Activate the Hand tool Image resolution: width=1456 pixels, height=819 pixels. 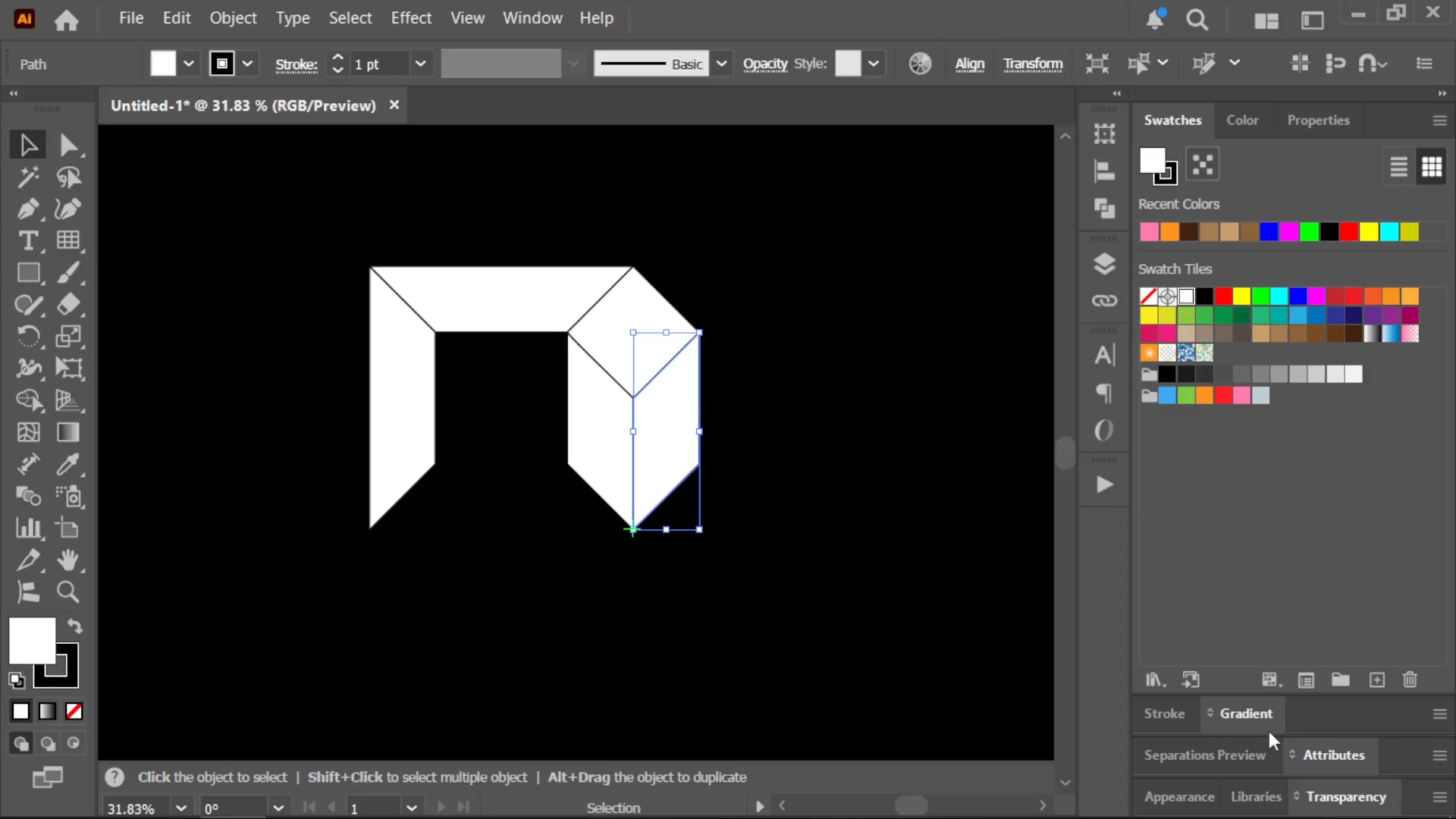click(68, 560)
